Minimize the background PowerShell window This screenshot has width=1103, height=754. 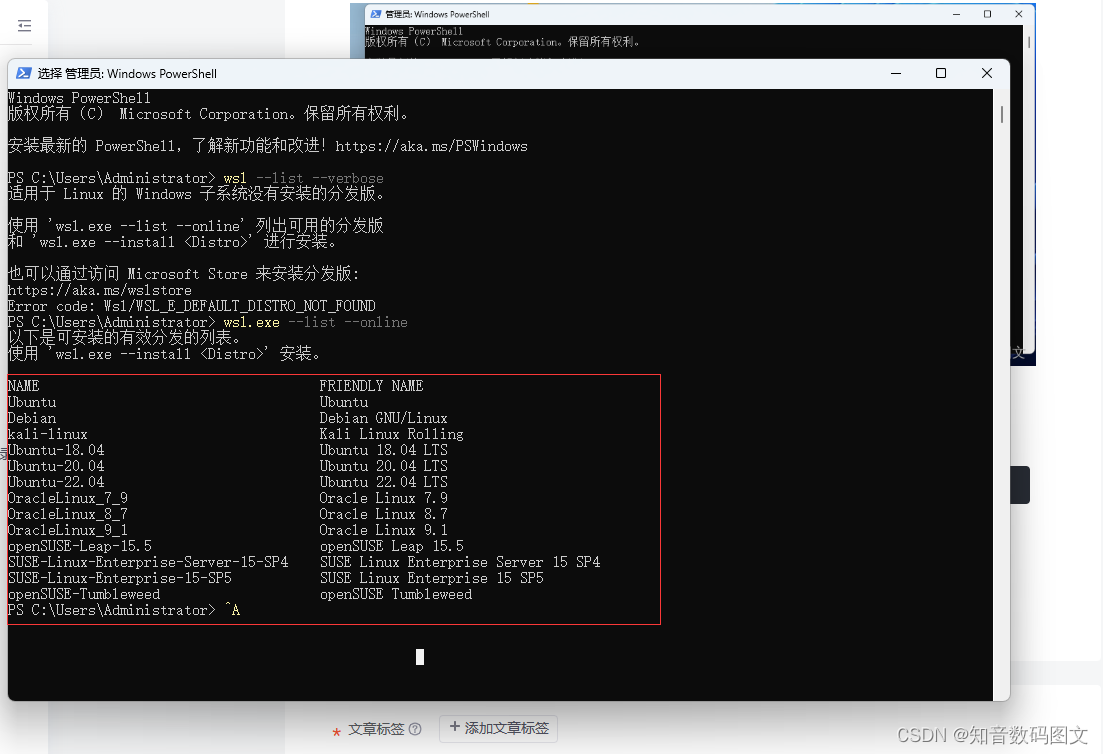(957, 14)
